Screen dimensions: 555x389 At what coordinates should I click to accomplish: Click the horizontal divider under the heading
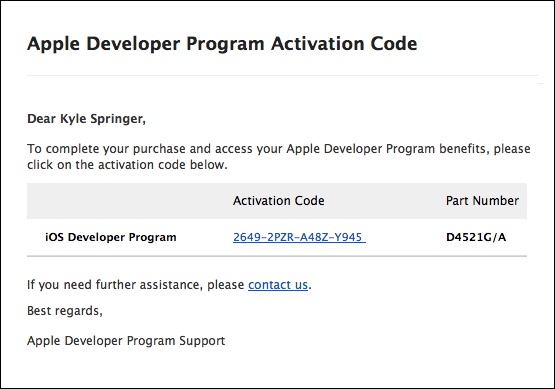tap(282, 75)
